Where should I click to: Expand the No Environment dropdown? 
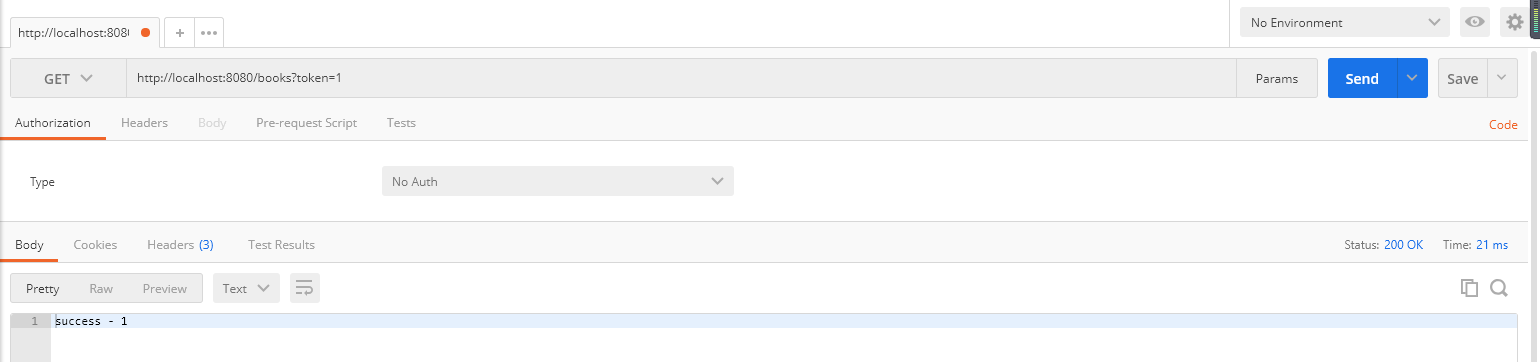point(1344,22)
